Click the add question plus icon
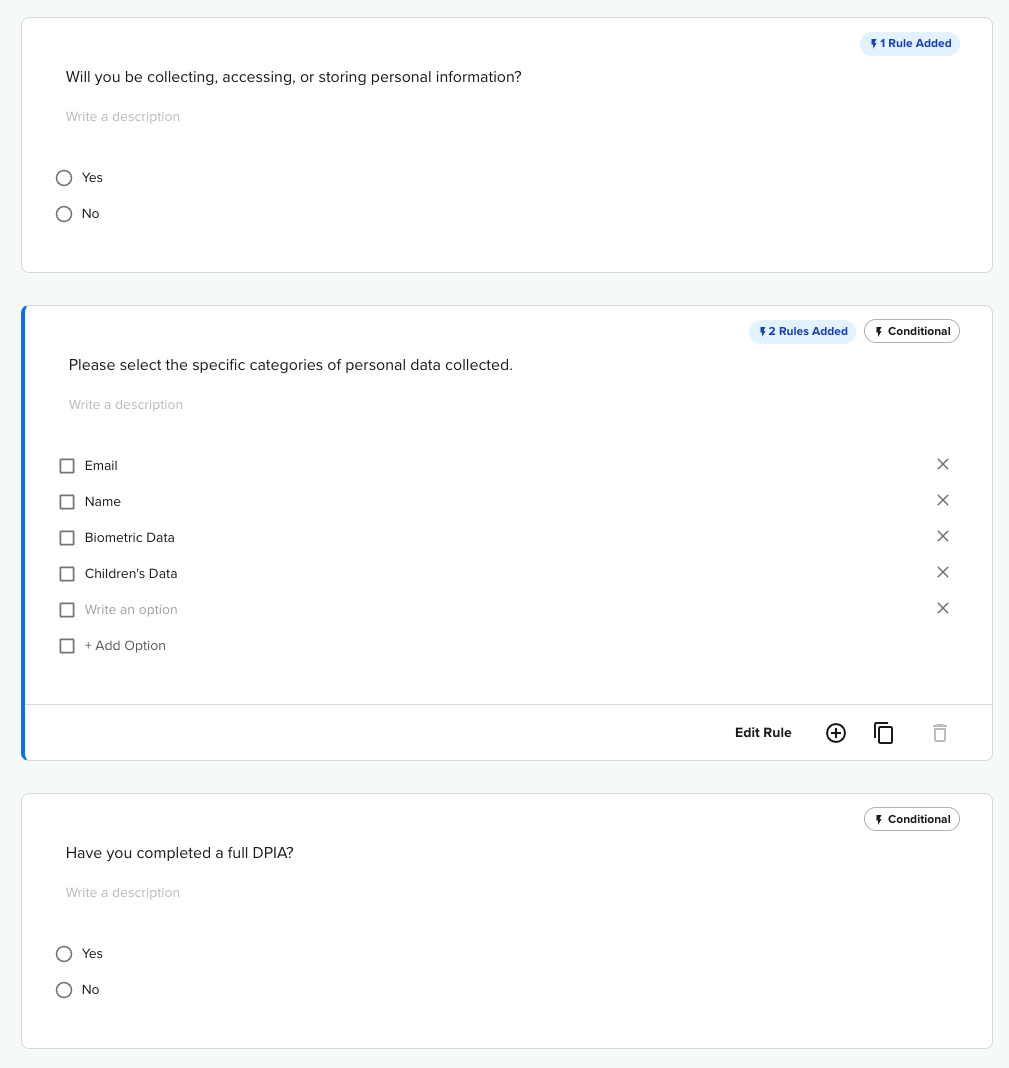 (836, 733)
